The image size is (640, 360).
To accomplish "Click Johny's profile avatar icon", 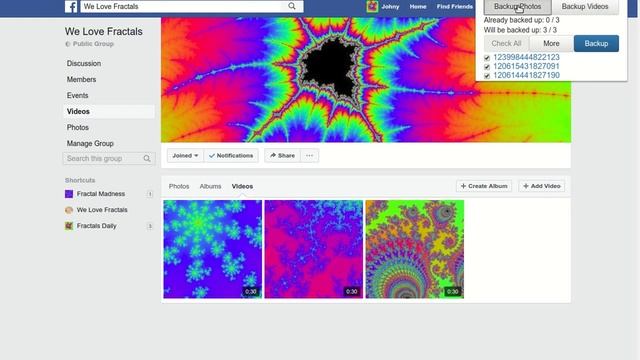I will point(372,7).
